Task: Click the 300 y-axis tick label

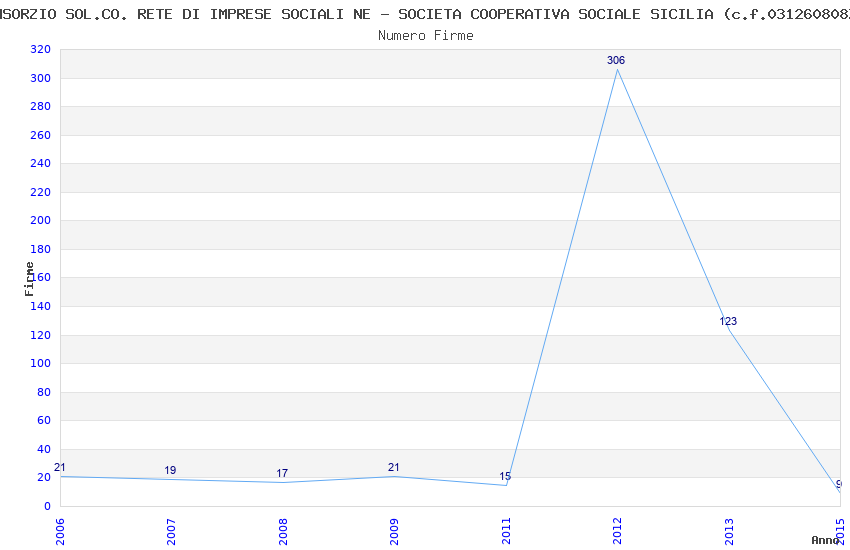Action: pyautogui.click(x=40, y=78)
